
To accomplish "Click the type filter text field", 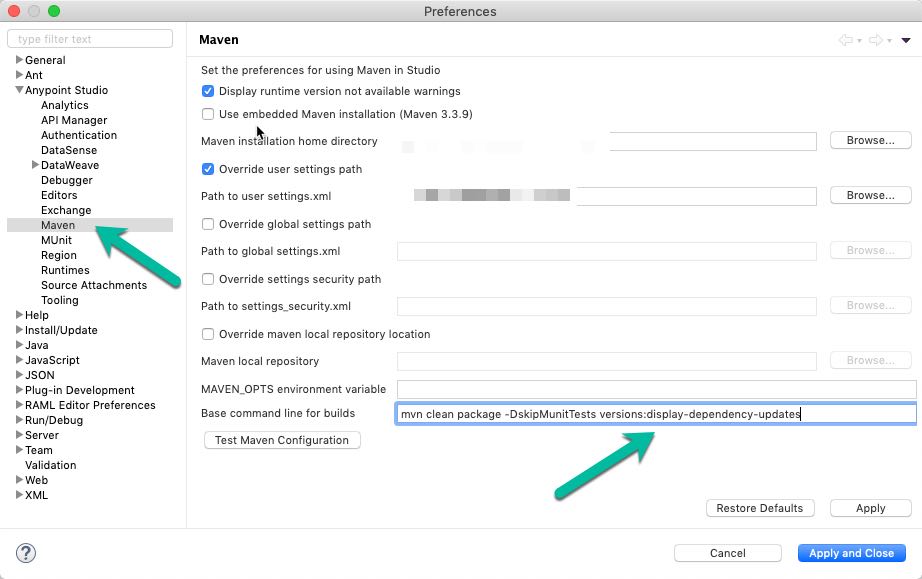I will click(x=89, y=38).
